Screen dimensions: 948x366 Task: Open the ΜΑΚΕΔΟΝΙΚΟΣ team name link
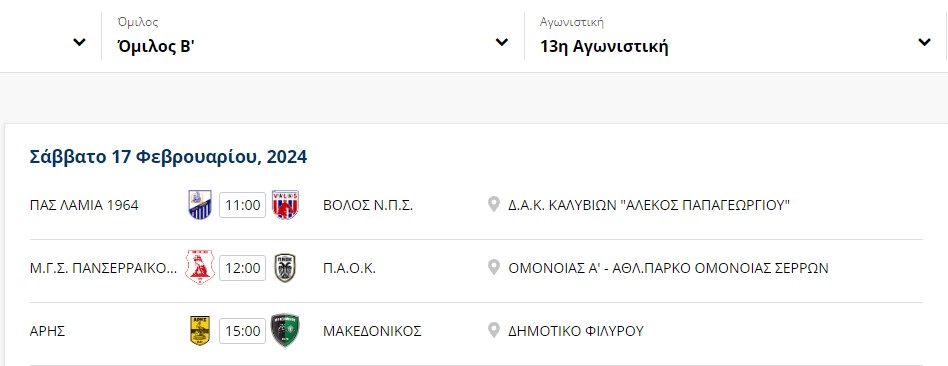(372, 332)
